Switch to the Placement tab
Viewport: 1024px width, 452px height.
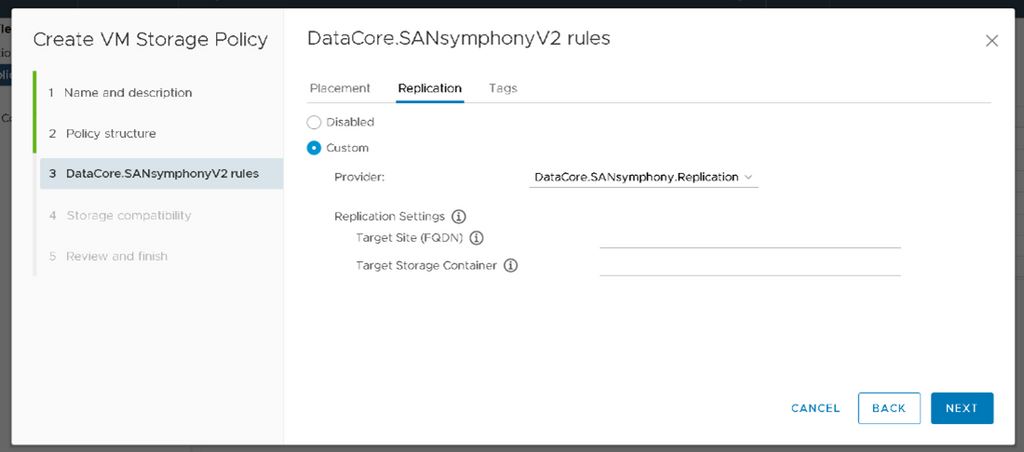340,88
